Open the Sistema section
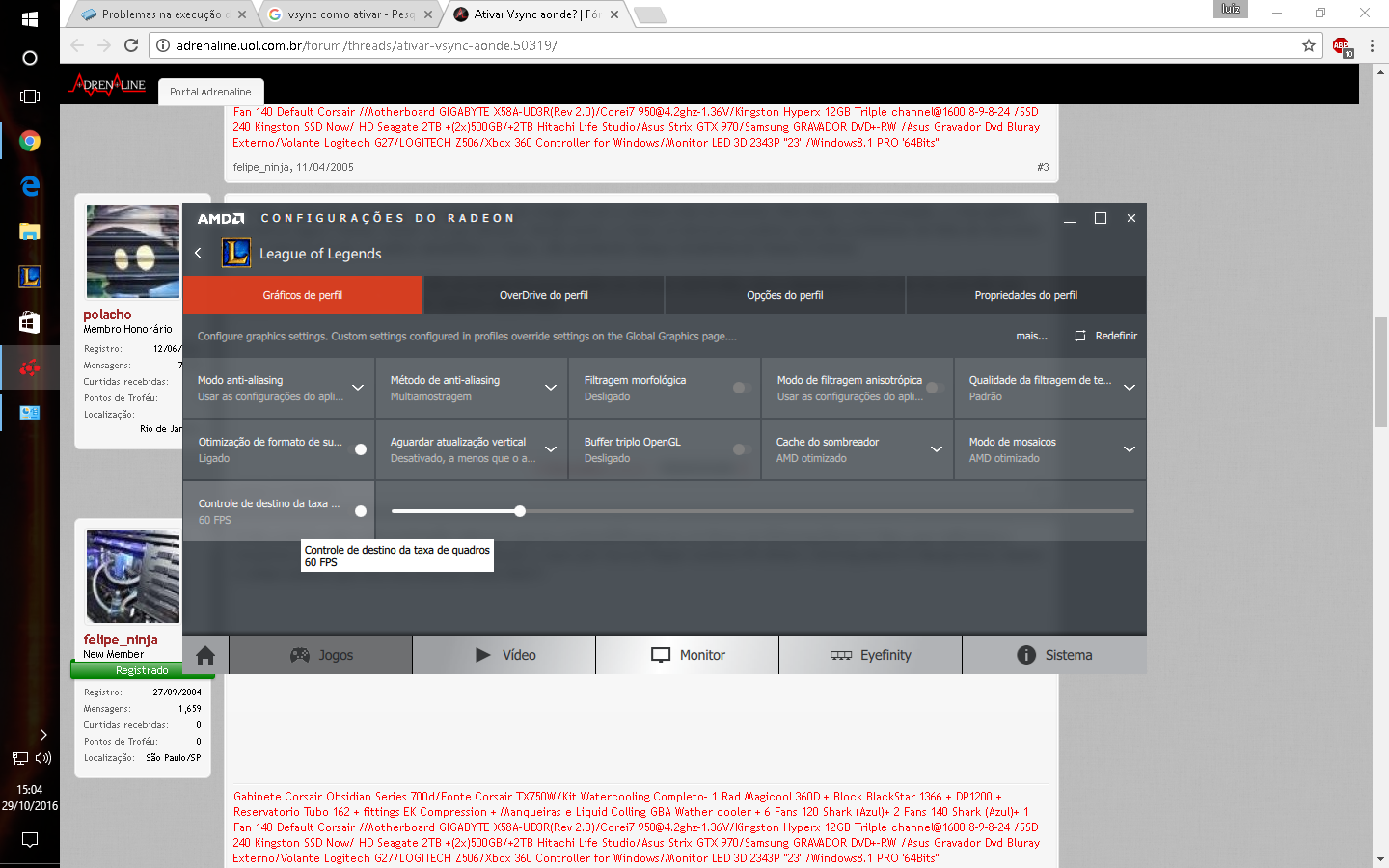This screenshot has height=868, width=1389. 1054,655
